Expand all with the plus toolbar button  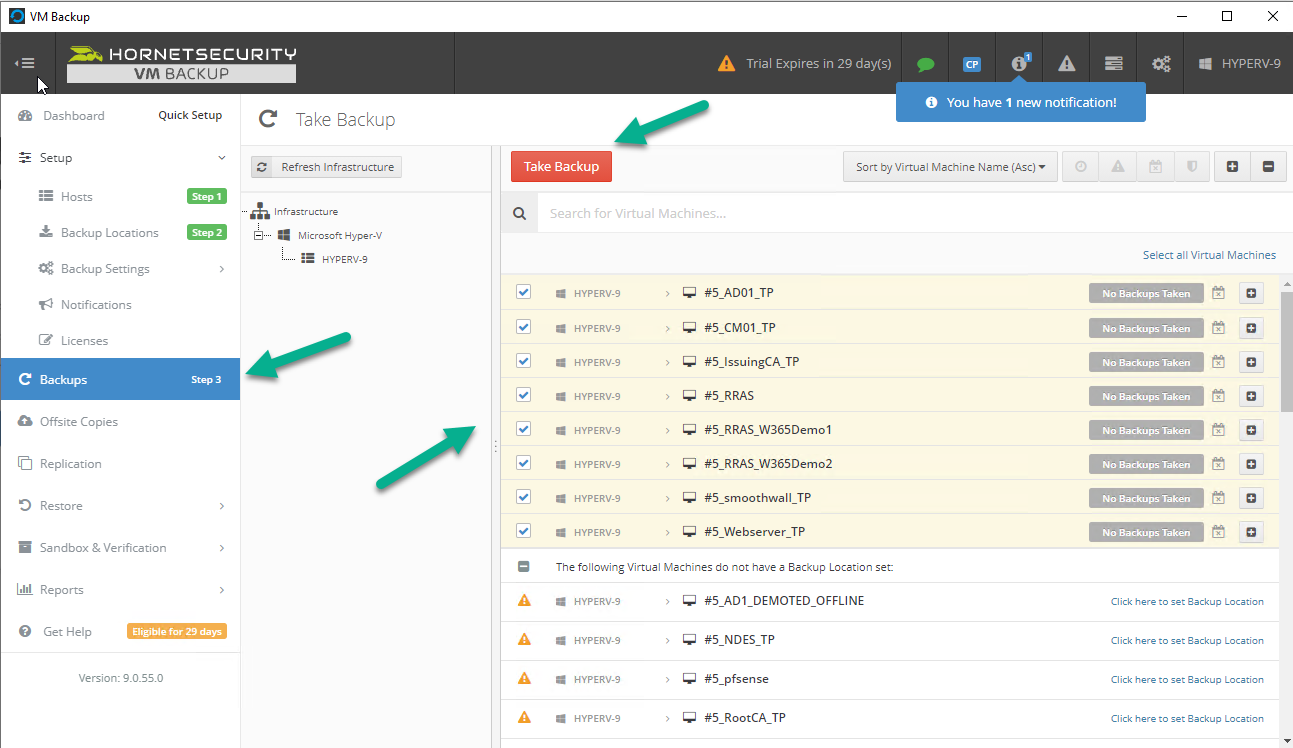[x=1232, y=167]
